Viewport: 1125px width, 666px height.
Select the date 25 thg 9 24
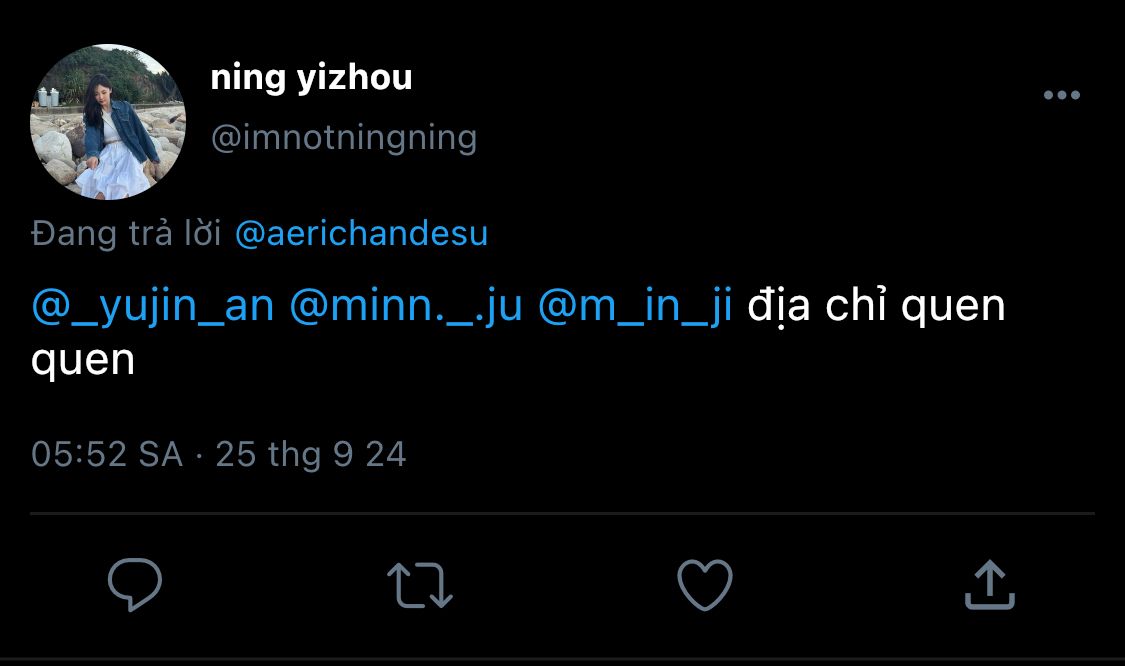(311, 455)
